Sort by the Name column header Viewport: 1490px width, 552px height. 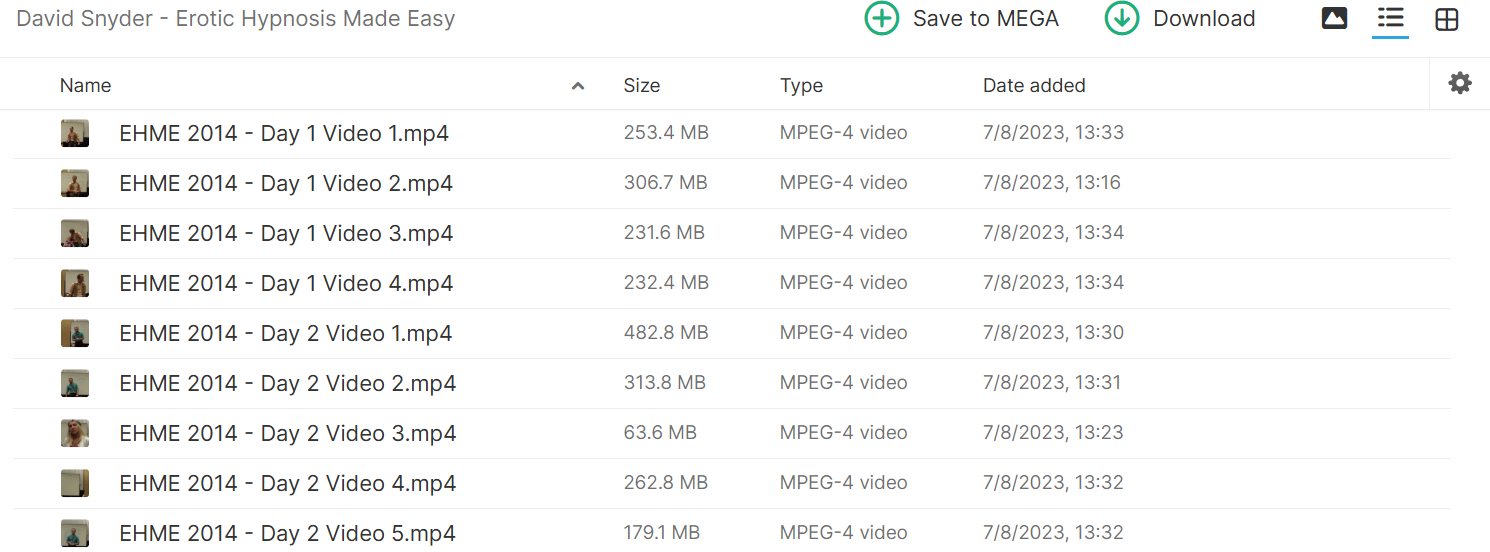85,85
